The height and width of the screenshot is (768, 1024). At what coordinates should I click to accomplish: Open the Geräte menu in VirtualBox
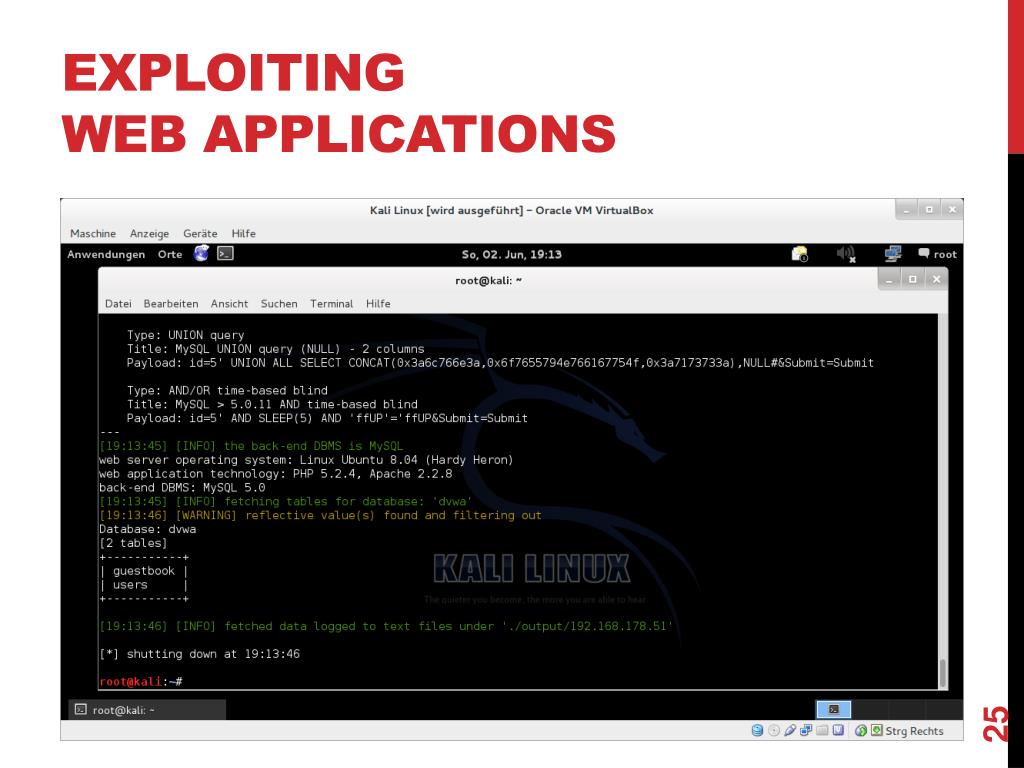click(200, 233)
